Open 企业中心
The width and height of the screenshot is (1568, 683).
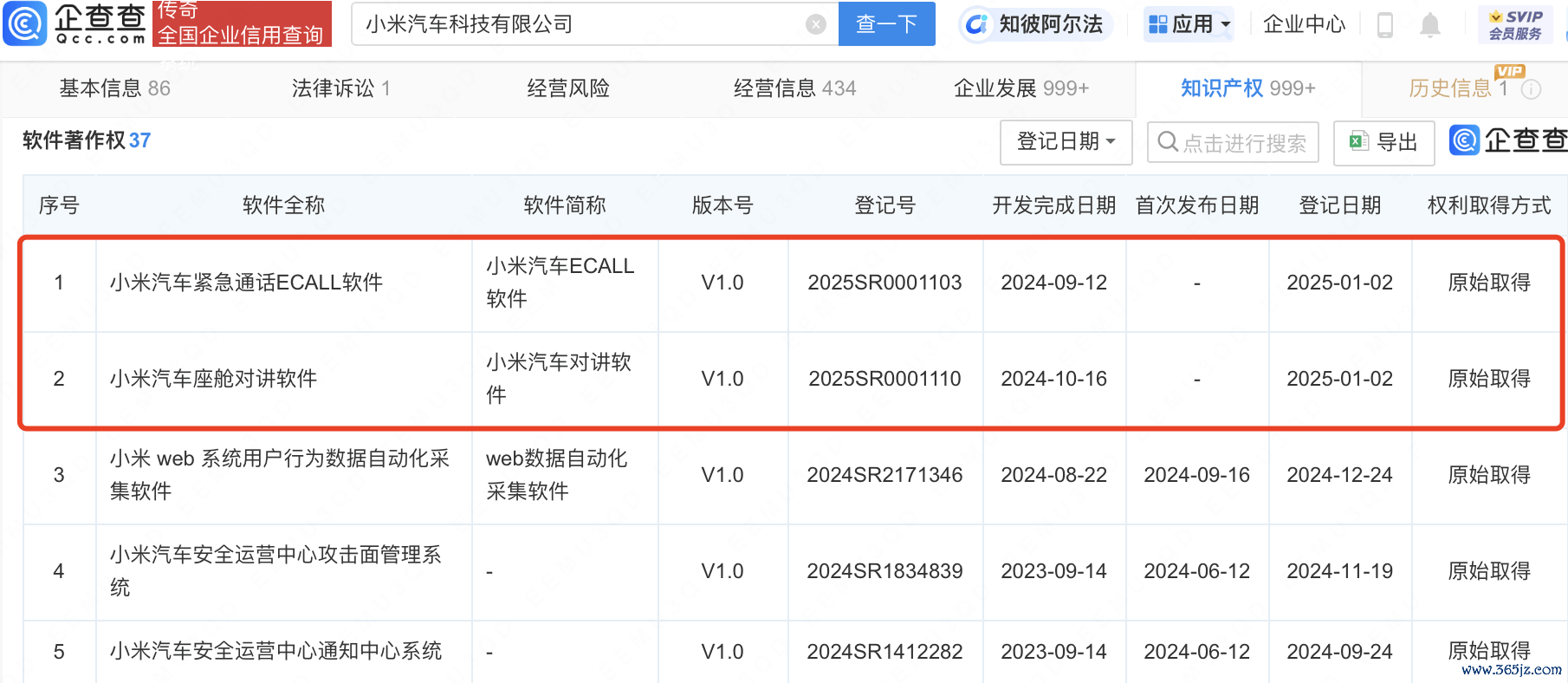[1304, 24]
